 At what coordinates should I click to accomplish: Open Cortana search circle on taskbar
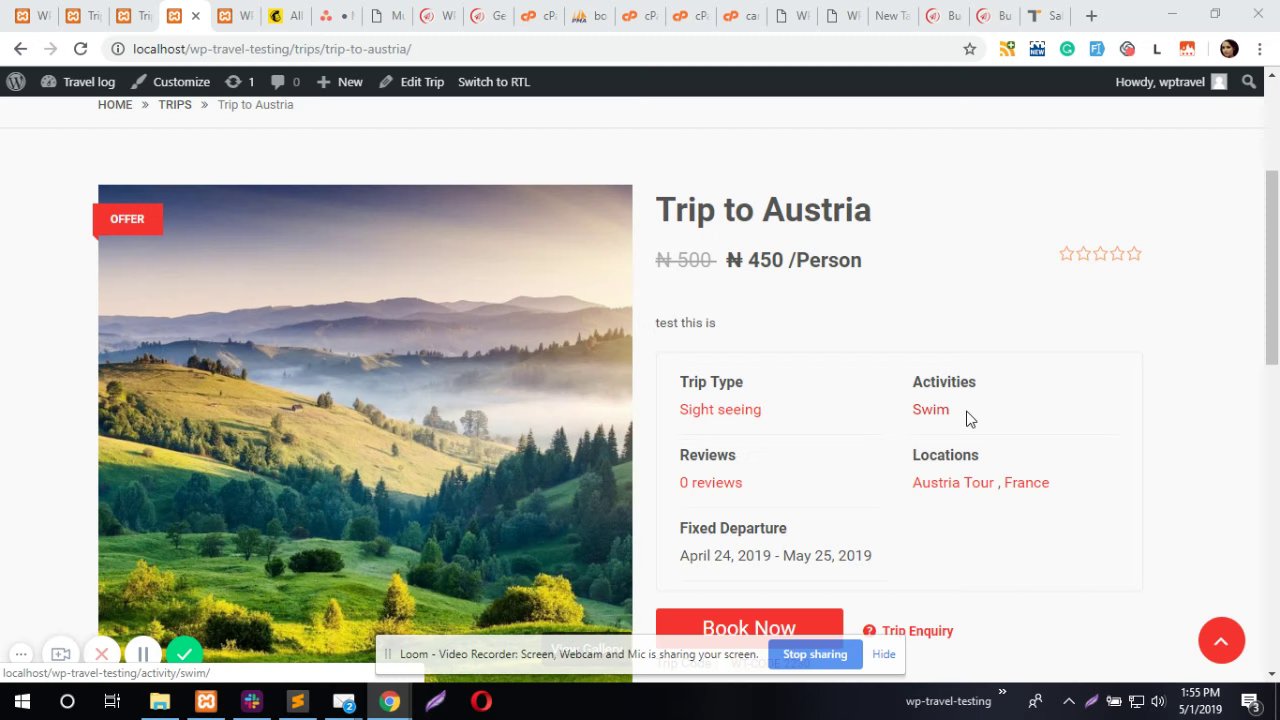(67, 701)
